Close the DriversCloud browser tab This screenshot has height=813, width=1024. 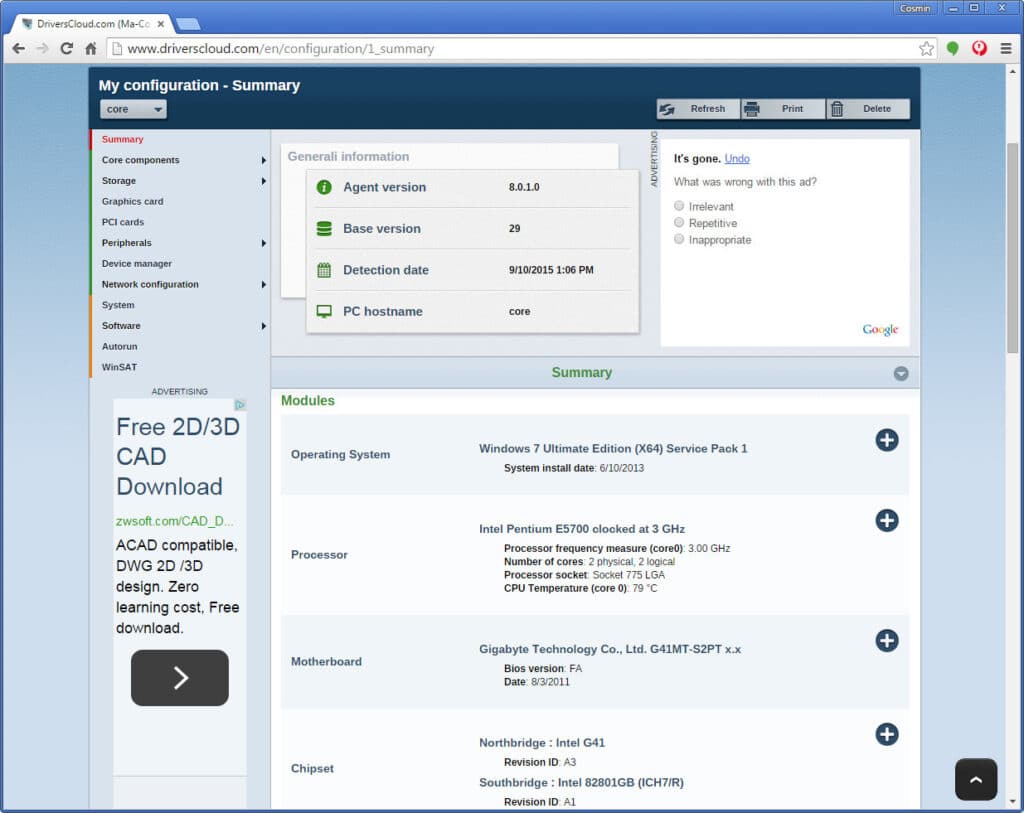click(x=161, y=24)
